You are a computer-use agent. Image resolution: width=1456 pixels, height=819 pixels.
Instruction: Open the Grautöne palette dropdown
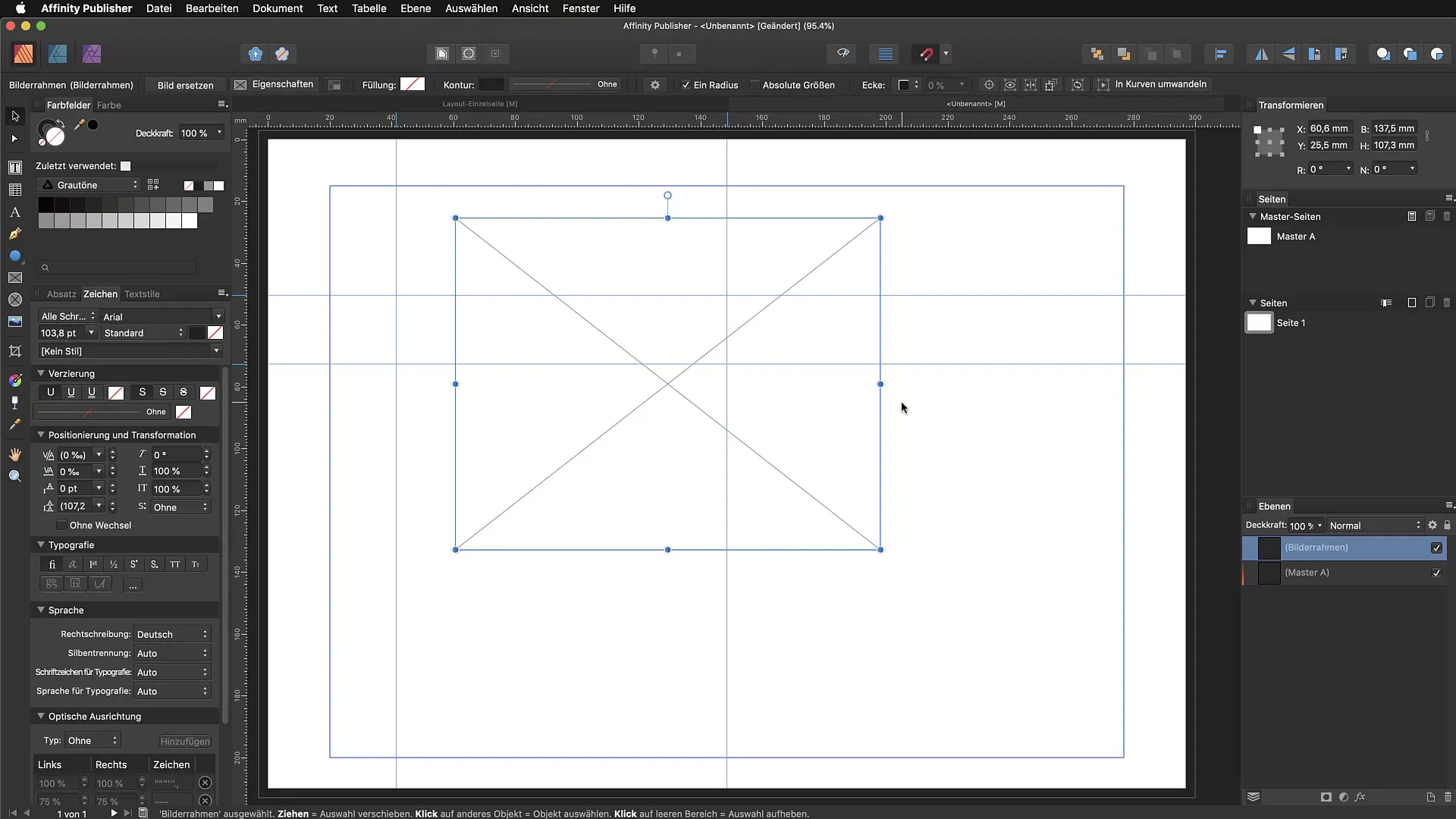[x=89, y=185]
